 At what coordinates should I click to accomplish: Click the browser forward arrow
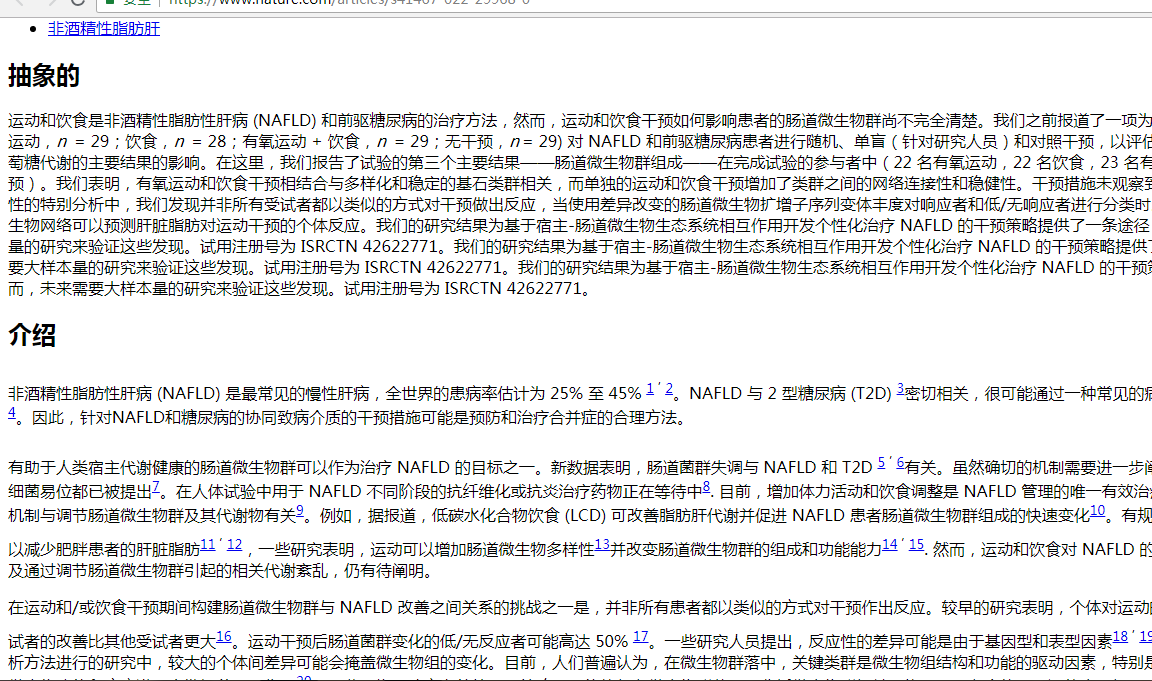(49, 4)
